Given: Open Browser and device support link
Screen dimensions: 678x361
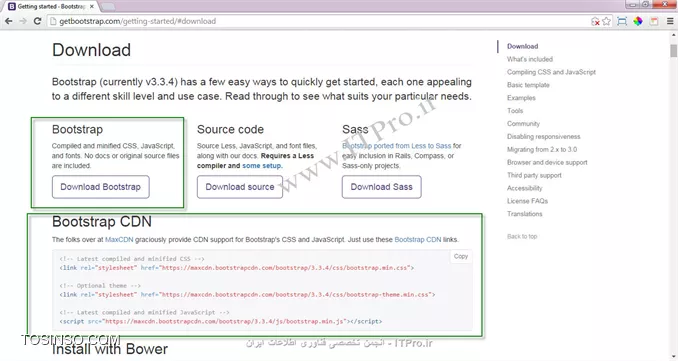Looking at the screenshot, I should click(547, 163).
